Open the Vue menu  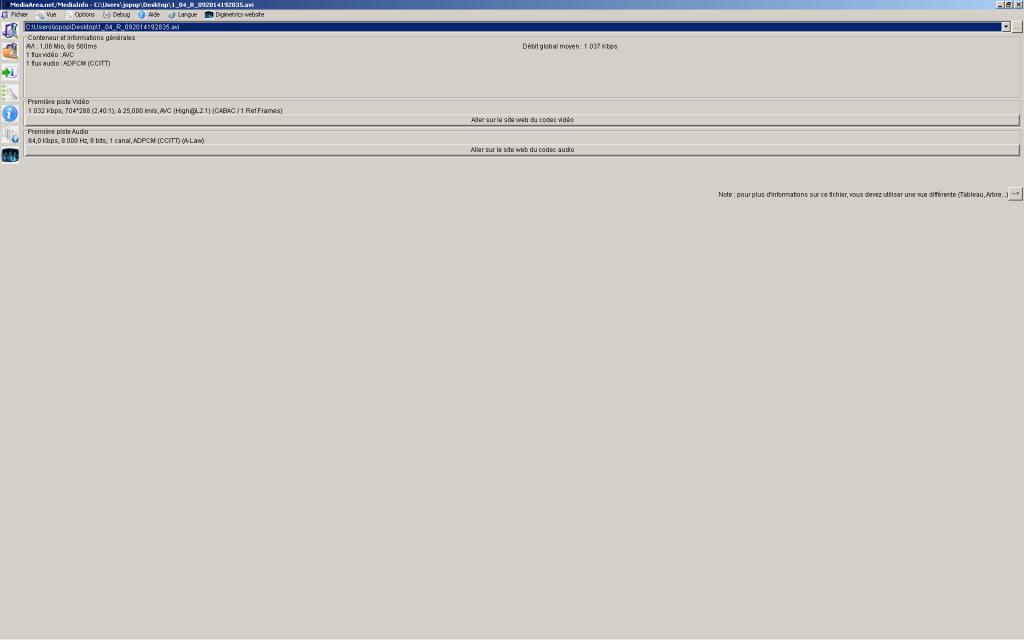pyautogui.click(x=46, y=14)
